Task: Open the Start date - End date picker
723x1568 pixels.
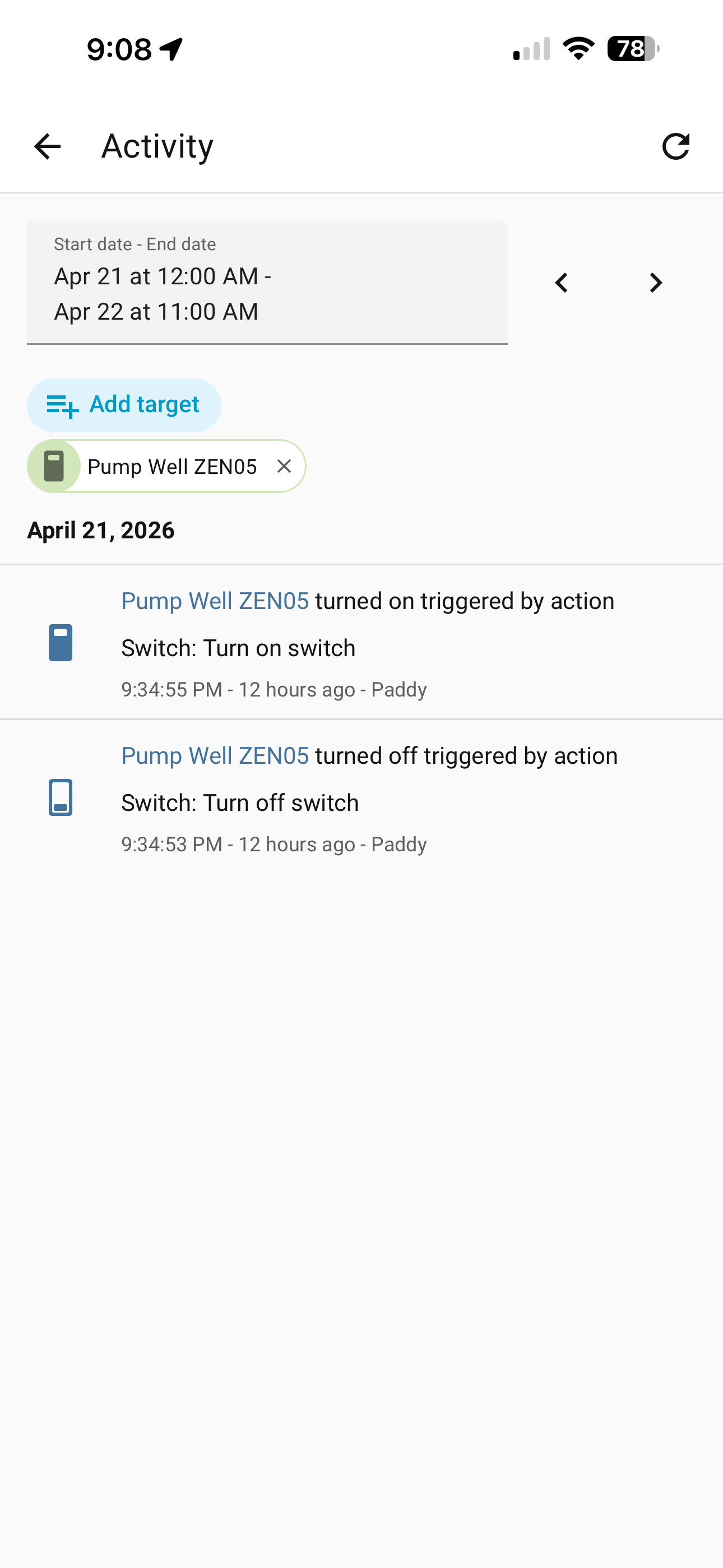Action: click(267, 283)
